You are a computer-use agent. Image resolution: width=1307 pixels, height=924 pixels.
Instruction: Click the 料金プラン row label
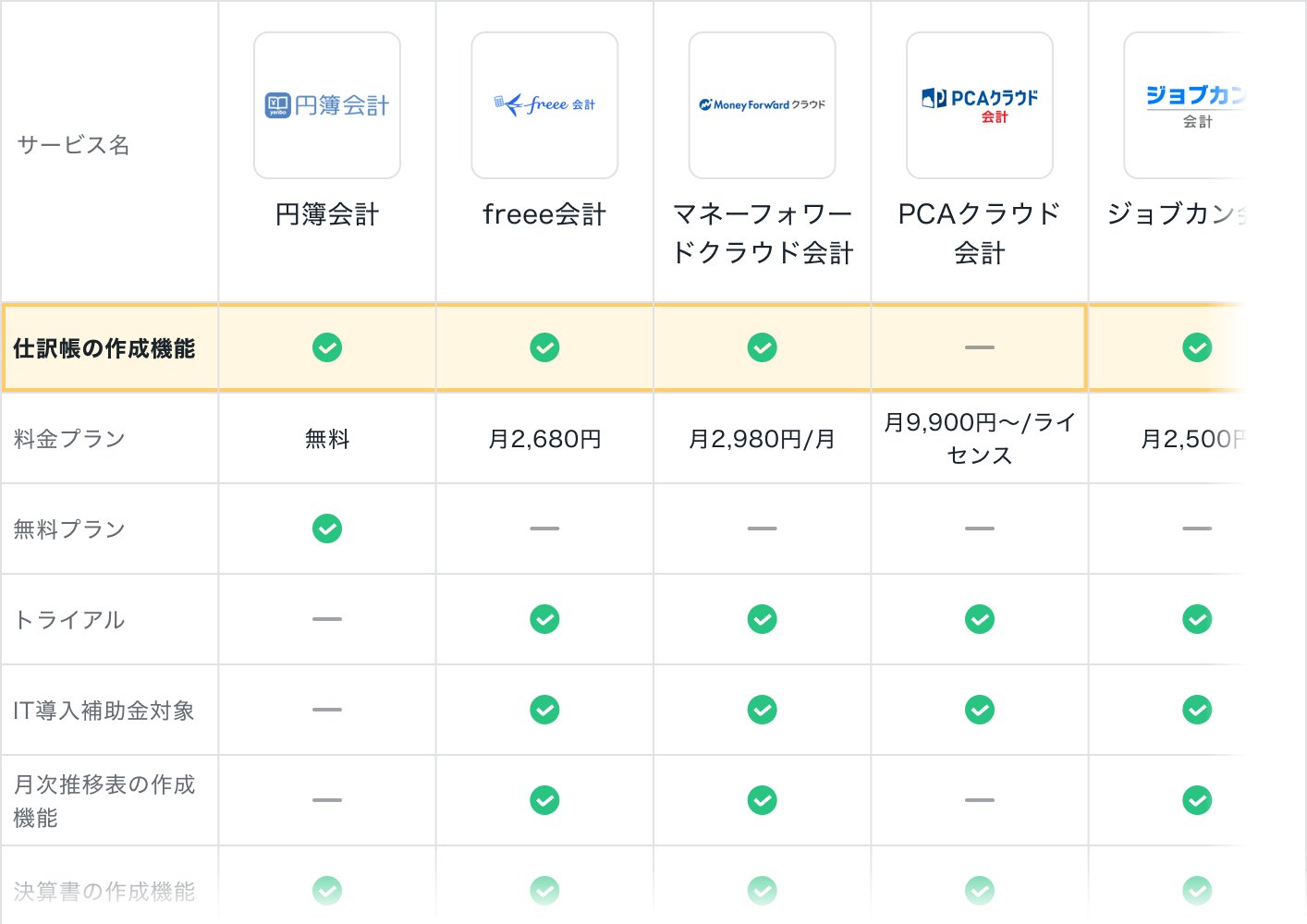69,439
